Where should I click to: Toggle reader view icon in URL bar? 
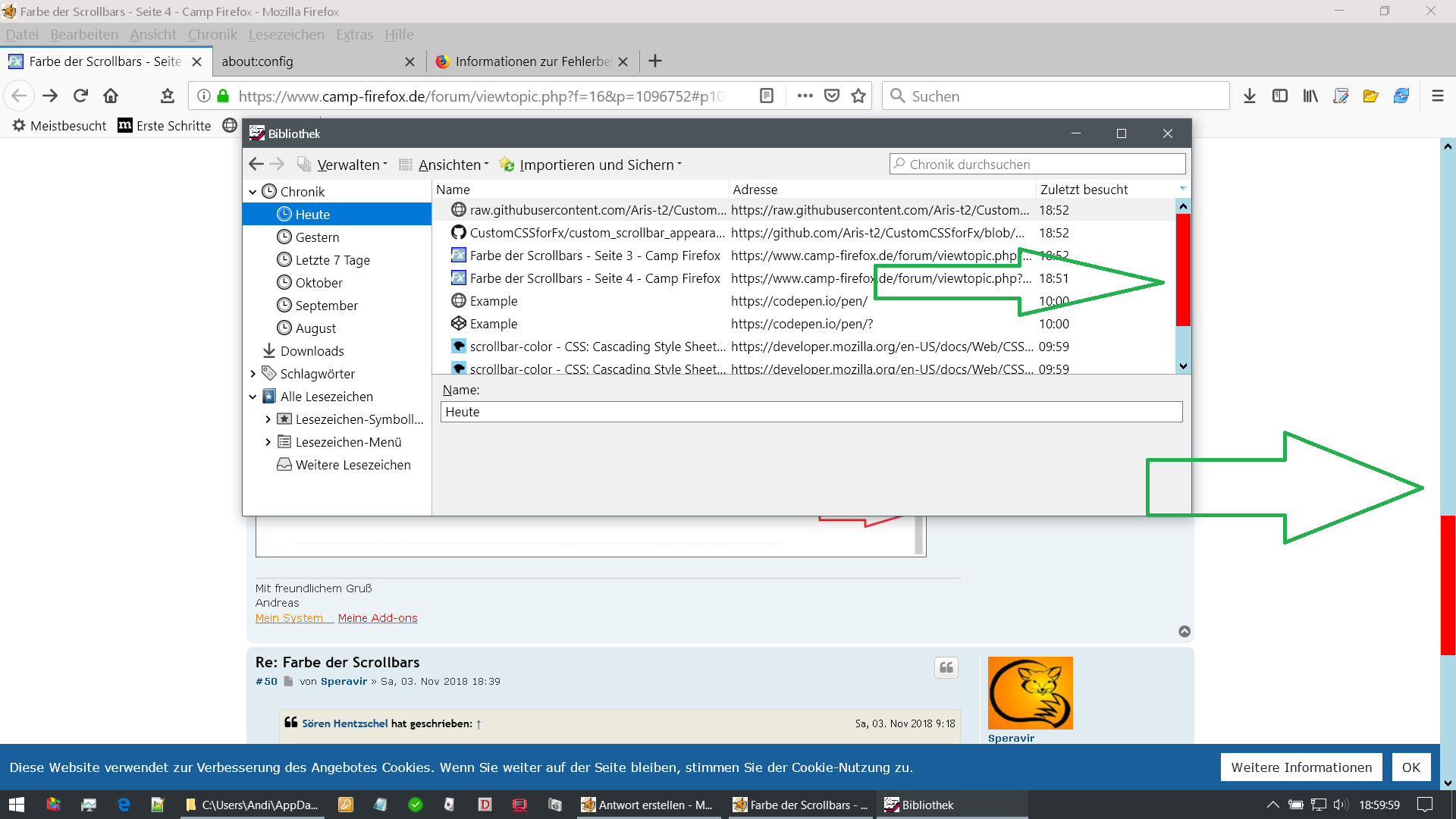tap(767, 96)
